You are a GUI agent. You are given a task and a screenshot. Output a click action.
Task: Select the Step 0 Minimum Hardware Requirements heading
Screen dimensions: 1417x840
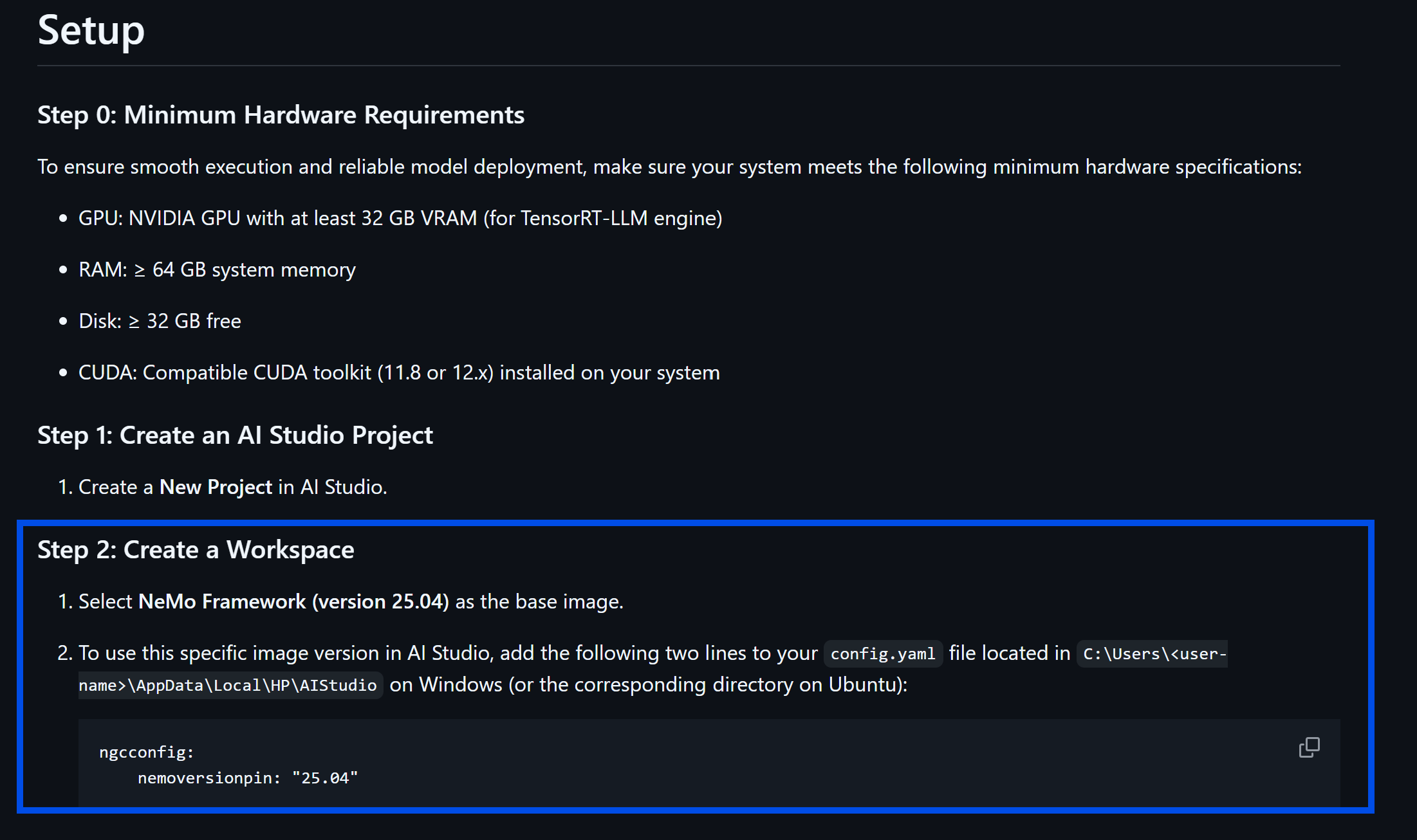tap(281, 115)
